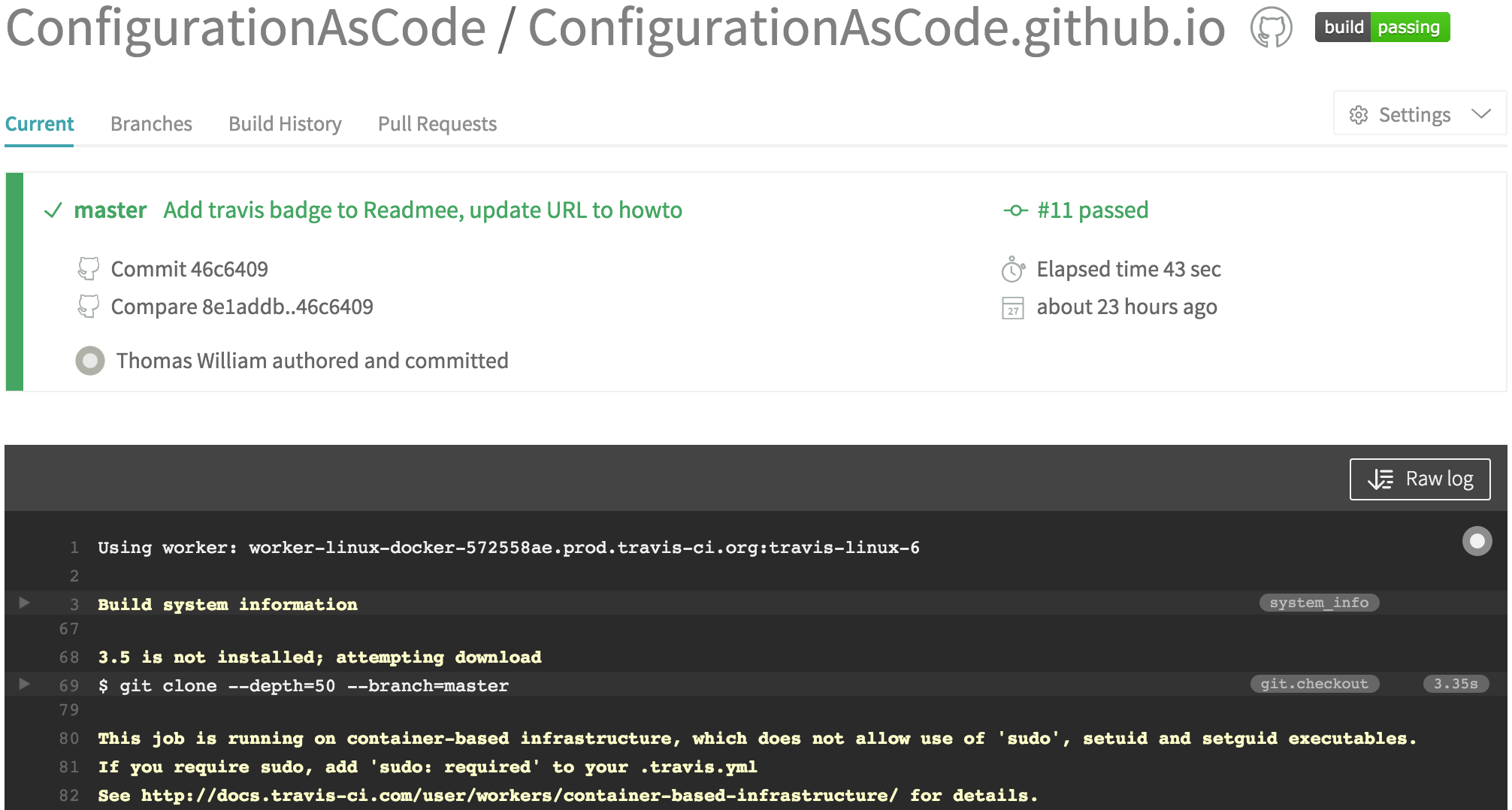Click the Raw log button
The image size is (1512, 810).
(1420, 479)
